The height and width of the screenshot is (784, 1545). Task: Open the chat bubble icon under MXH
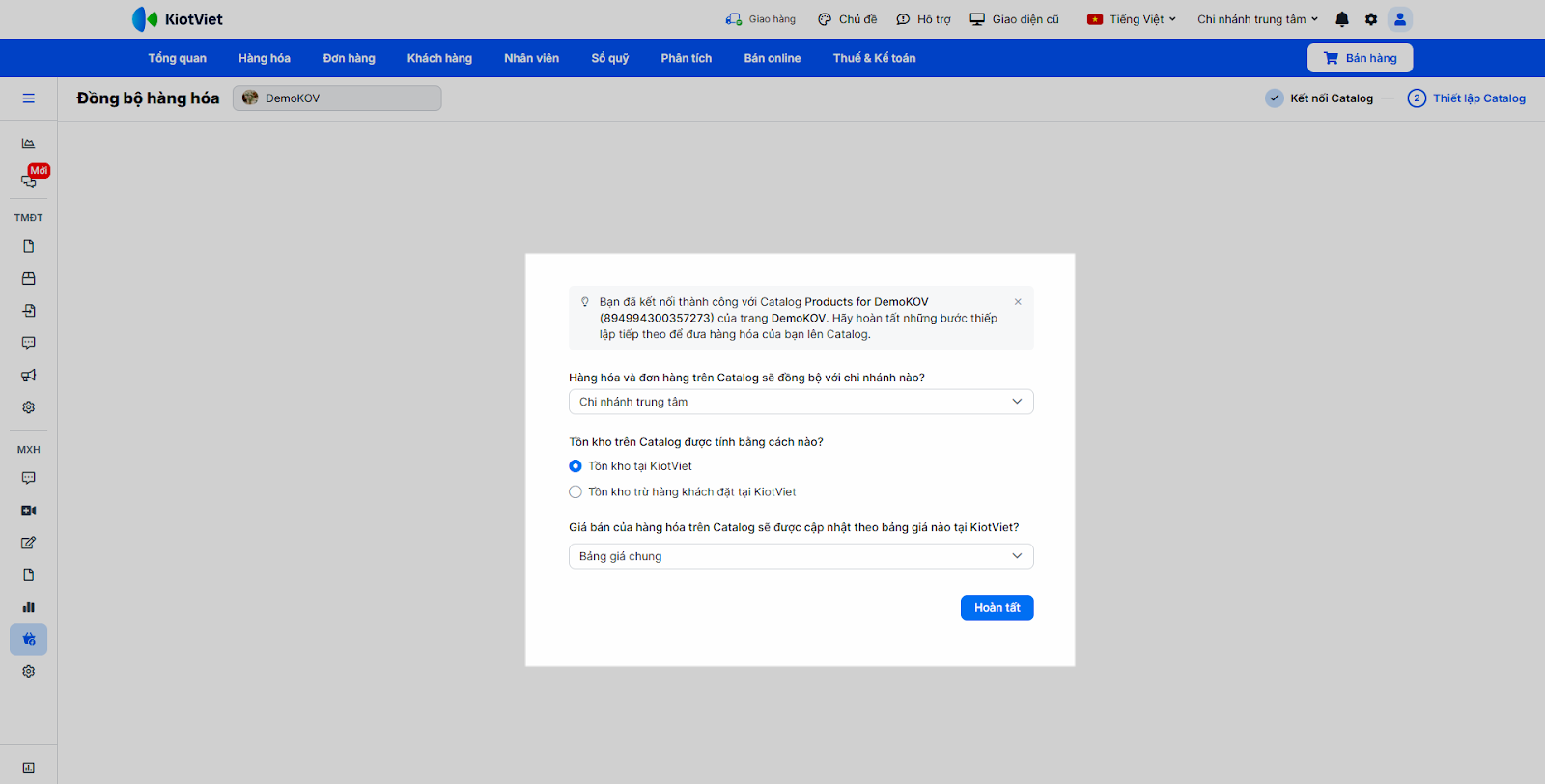coord(29,478)
